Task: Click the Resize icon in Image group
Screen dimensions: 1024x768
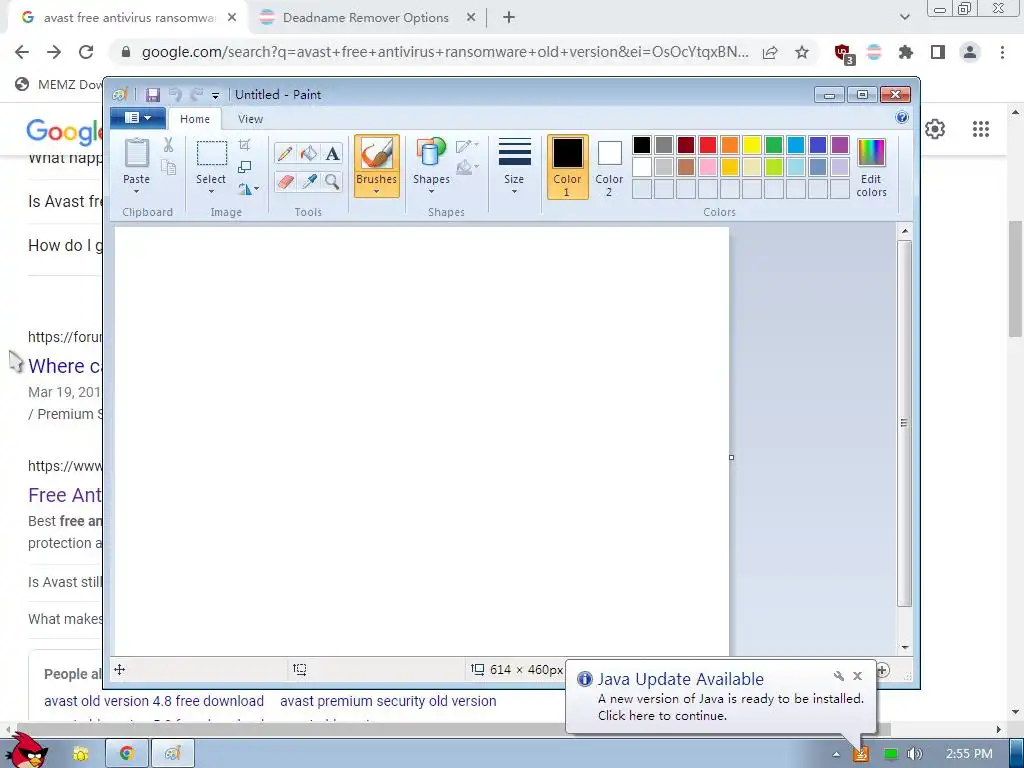Action: point(245,167)
